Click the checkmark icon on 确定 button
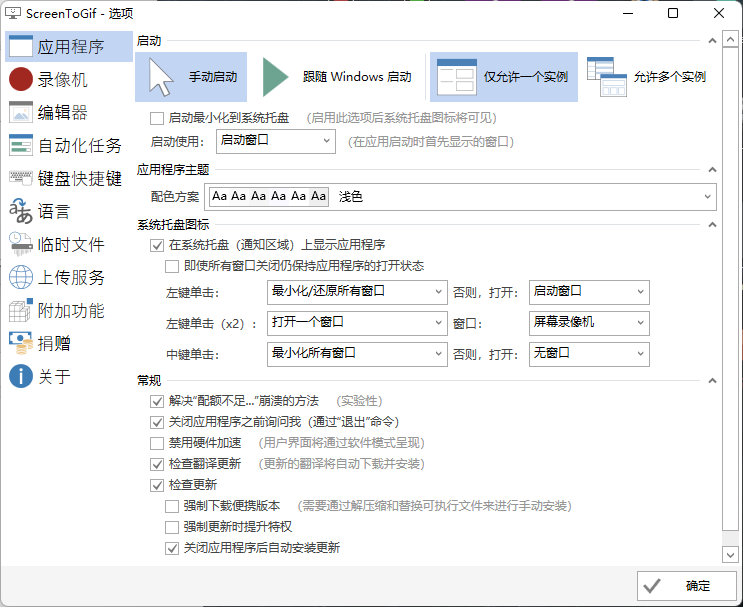This screenshot has width=743, height=607. coord(652,586)
